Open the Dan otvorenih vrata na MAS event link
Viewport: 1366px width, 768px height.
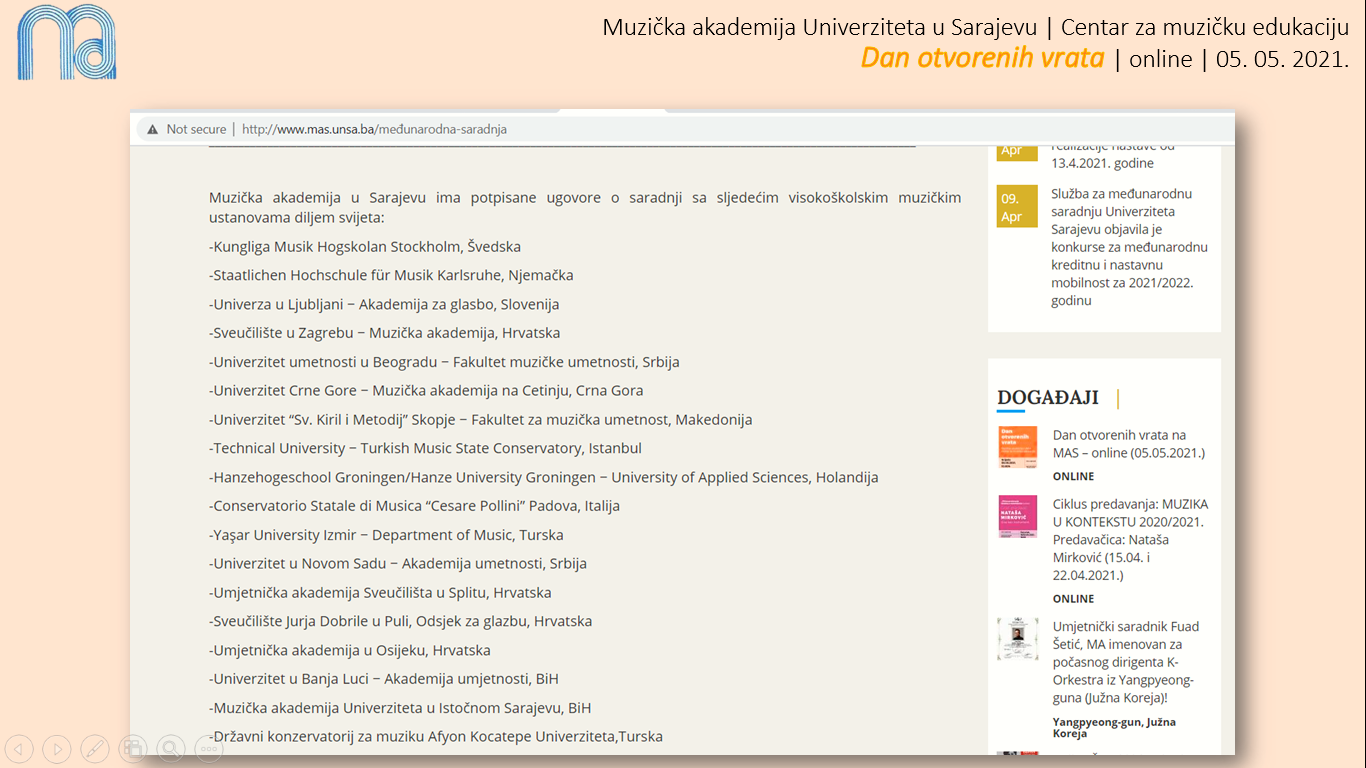click(x=1129, y=444)
